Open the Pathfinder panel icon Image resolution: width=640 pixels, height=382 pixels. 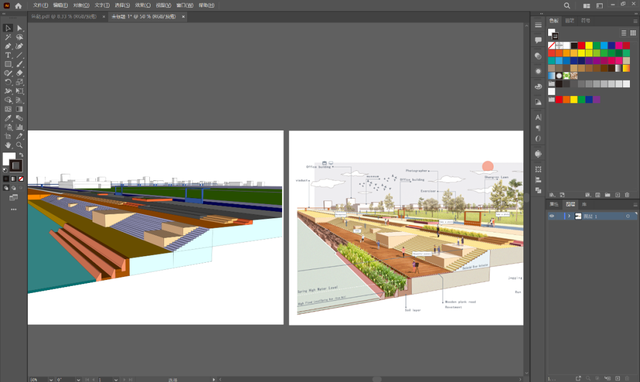pos(538,190)
